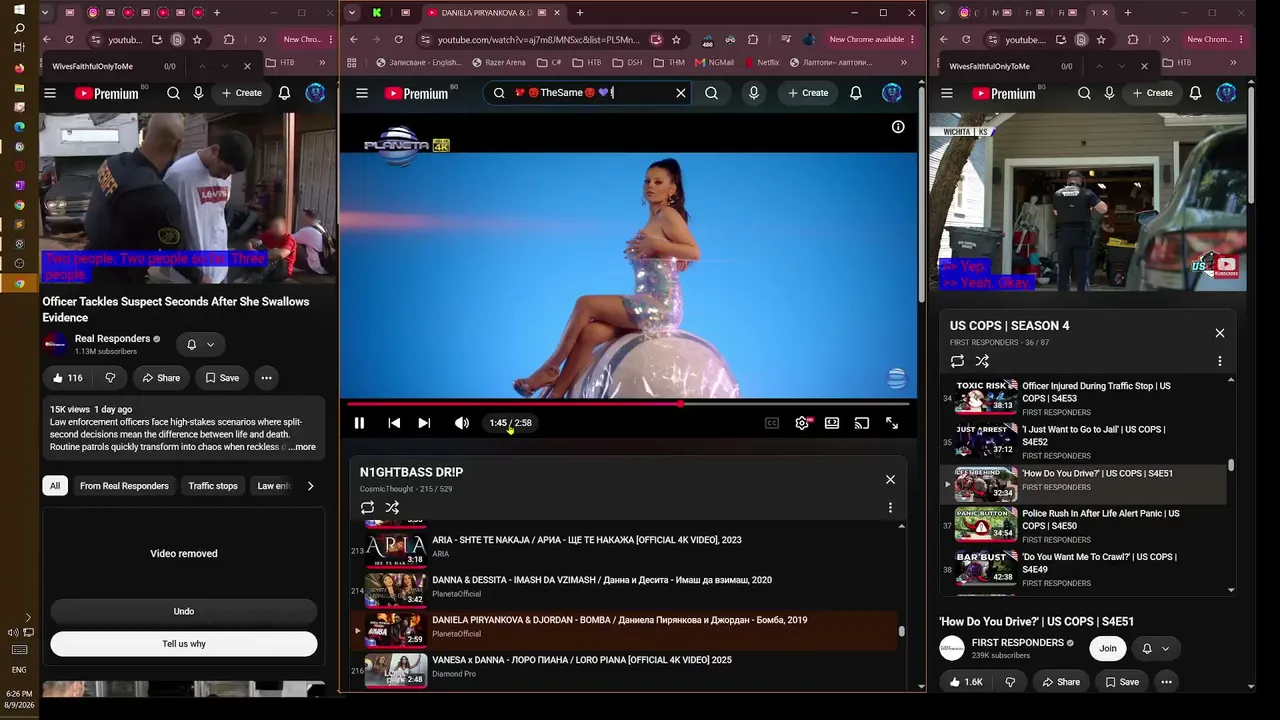Open Windows taskbar search

pyautogui.click(x=19, y=29)
